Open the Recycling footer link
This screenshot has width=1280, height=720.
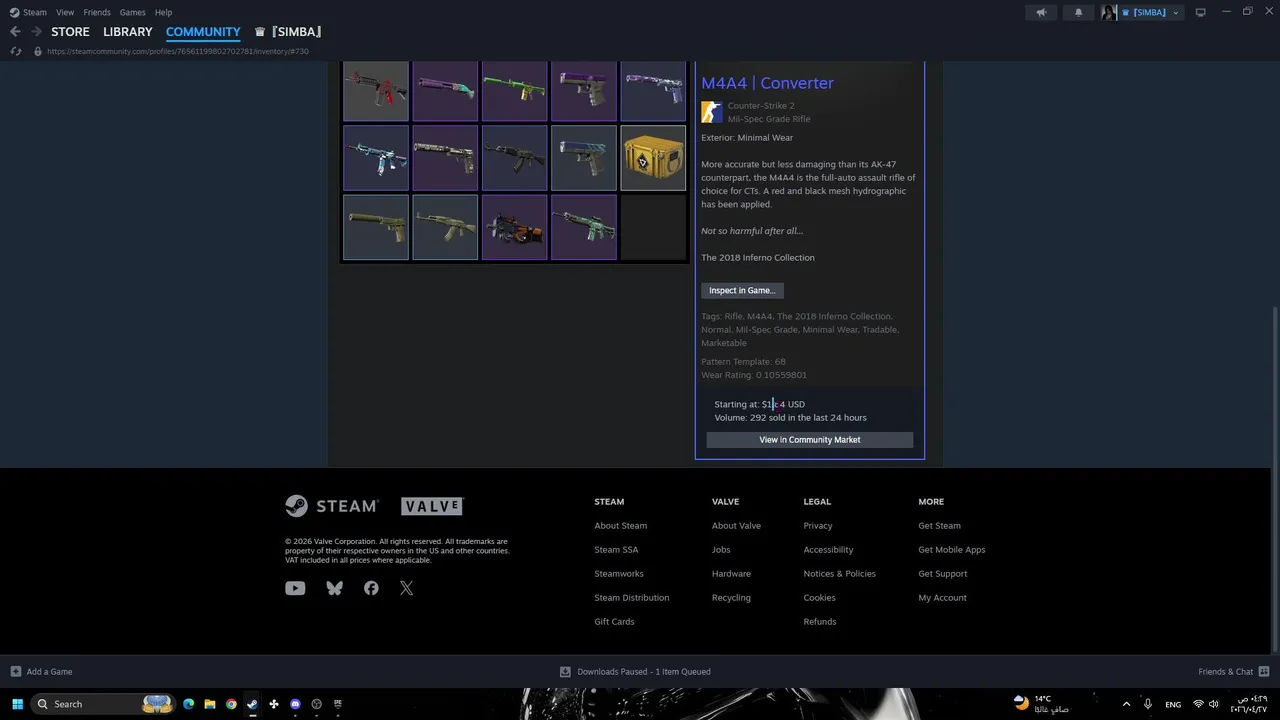731,598
